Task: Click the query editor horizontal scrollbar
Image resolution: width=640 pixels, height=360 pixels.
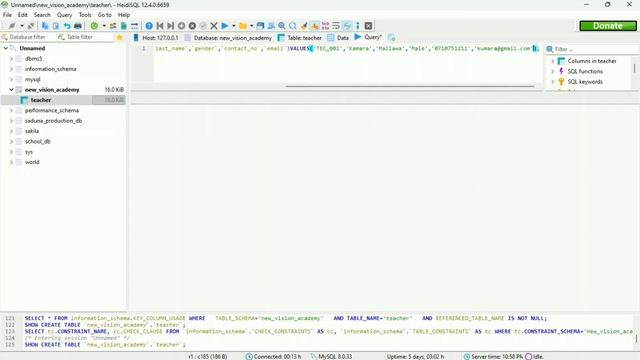Action: coord(410,86)
